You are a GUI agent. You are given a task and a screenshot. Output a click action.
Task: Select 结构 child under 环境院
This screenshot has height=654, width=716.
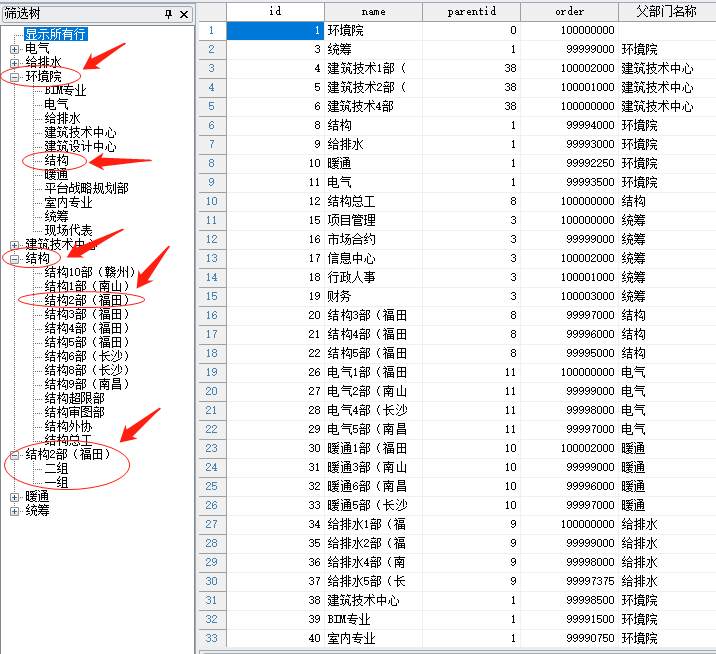(x=56, y=161)
